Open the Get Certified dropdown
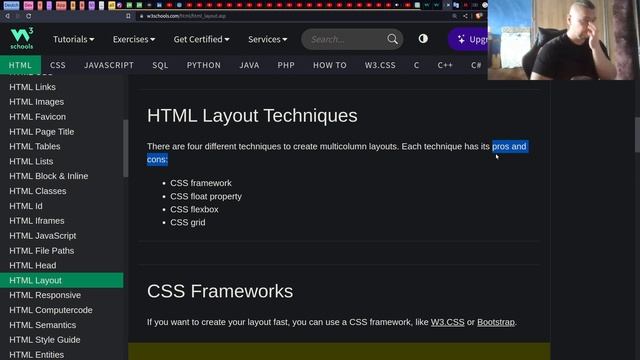Screen dimensions: 640x360 [x=201, y=39]
